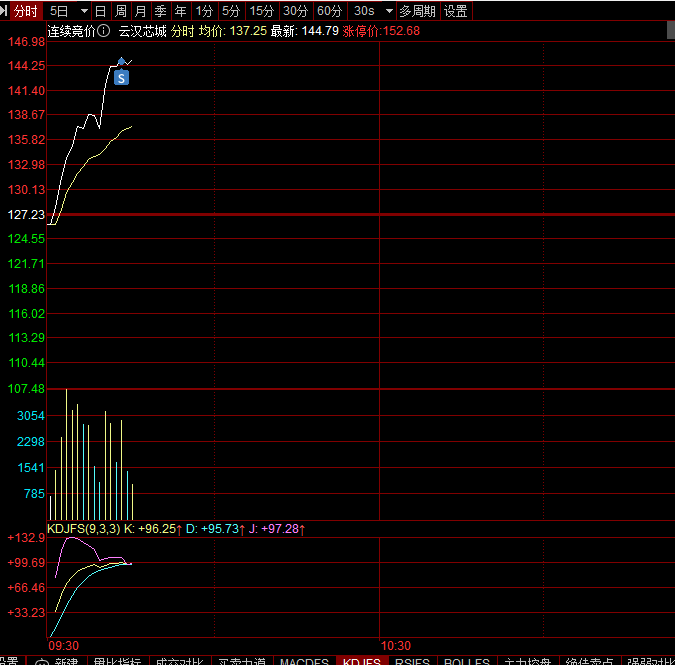Switch to the 主力控盘 indicator tab
This screenshot has width=675, height=665.
528,661
